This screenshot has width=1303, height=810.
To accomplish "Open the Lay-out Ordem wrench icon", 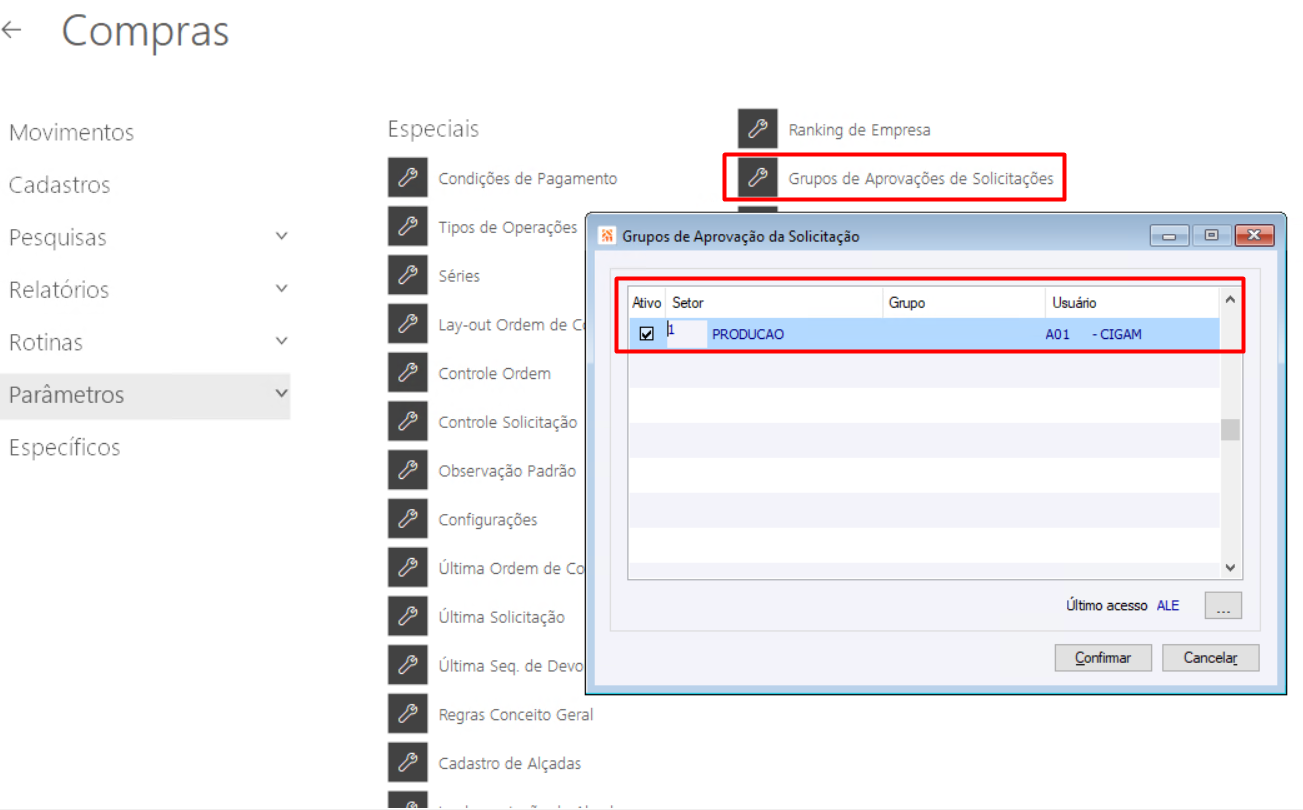I will click(x=407, y=324).
